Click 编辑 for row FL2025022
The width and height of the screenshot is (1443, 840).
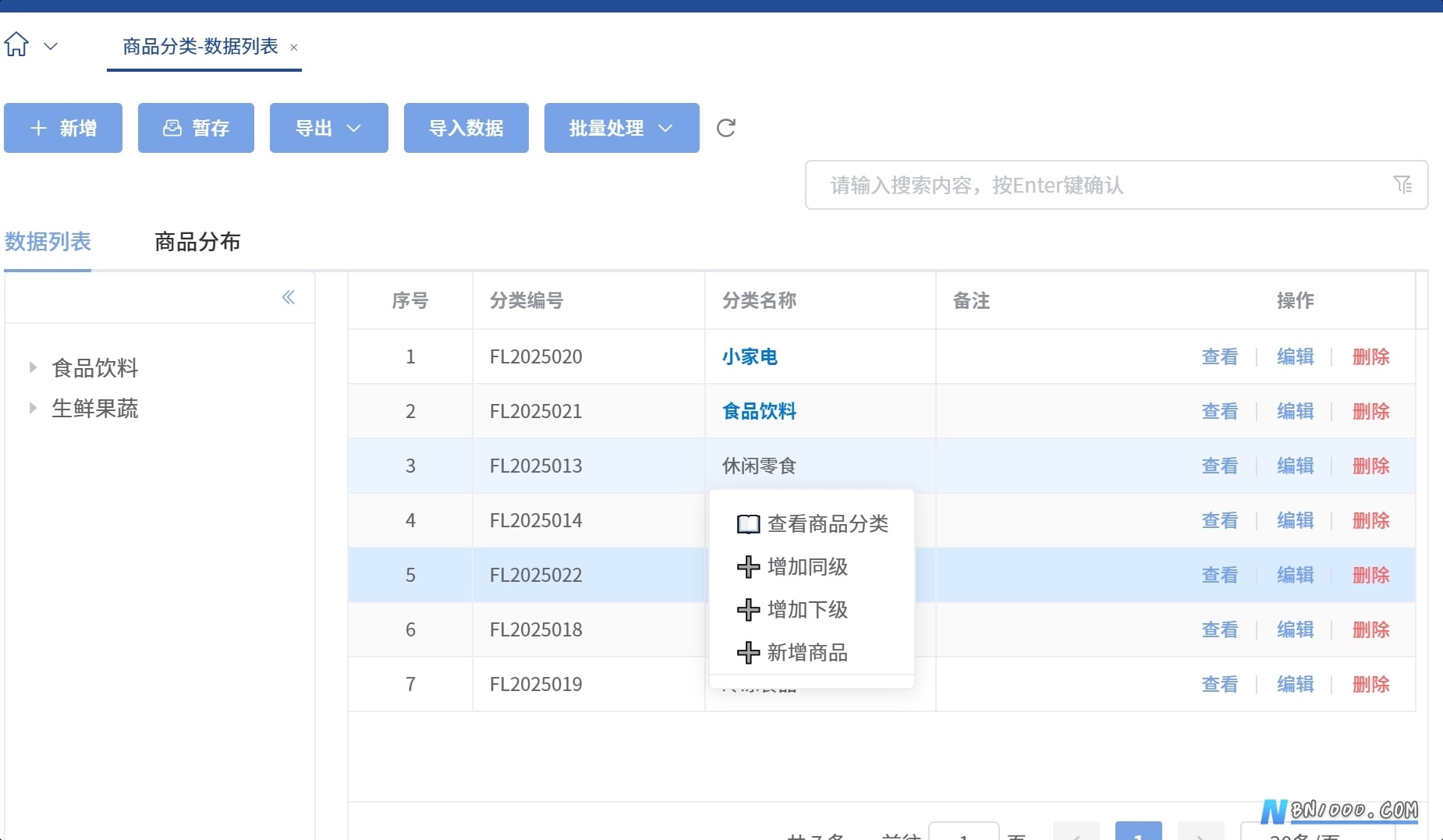(1296, 575)
